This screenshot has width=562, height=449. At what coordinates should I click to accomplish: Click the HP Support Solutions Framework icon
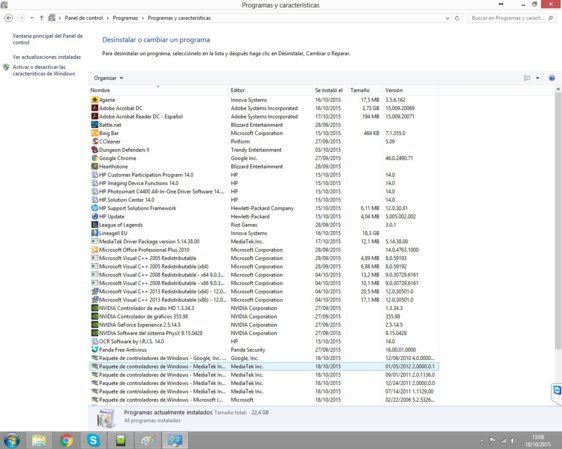[95, 208]
